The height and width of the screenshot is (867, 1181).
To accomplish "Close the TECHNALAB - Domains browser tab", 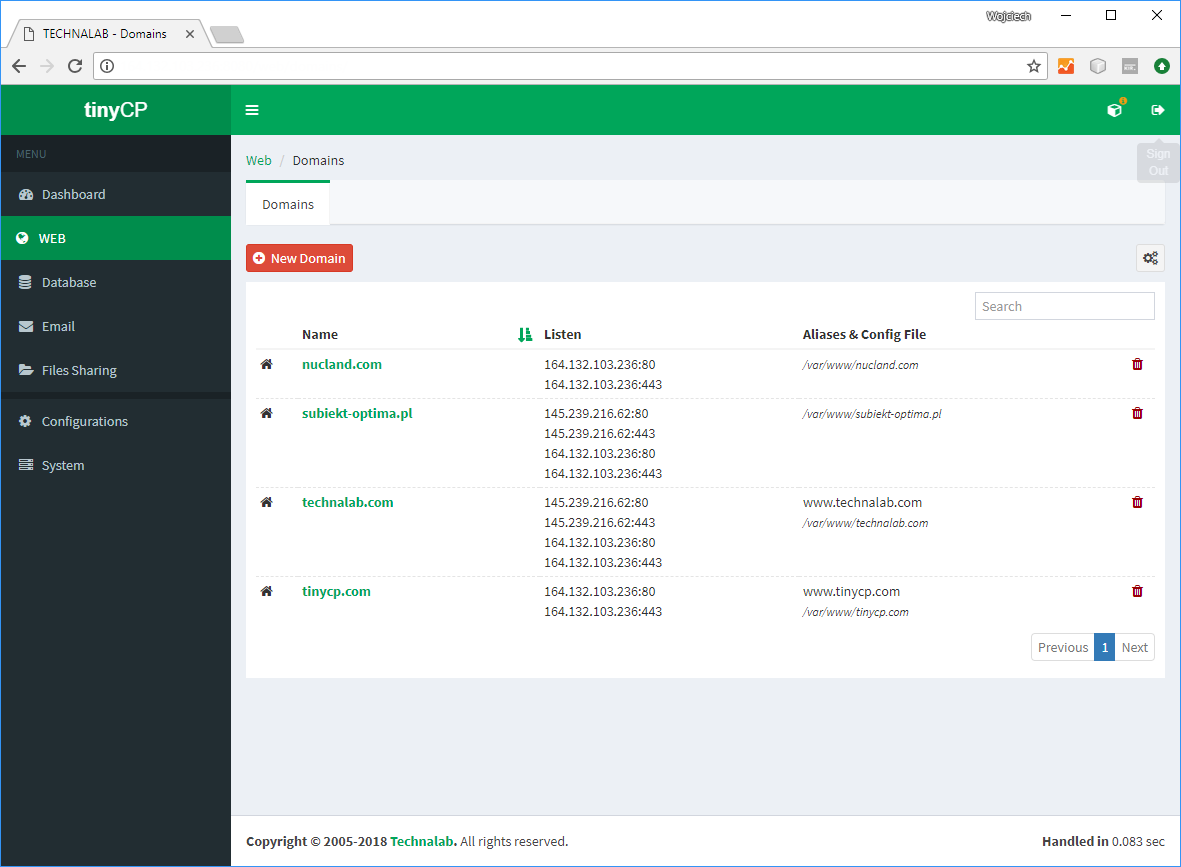I will 190,34.
